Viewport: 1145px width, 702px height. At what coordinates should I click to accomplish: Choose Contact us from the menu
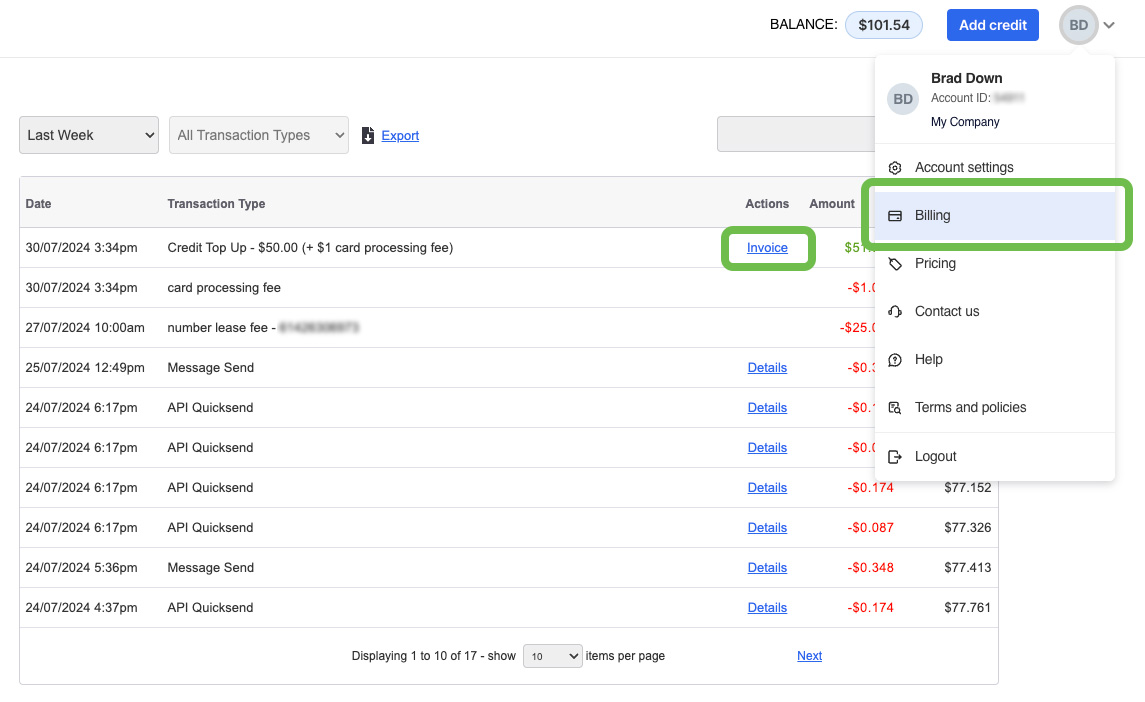[995, 311]
